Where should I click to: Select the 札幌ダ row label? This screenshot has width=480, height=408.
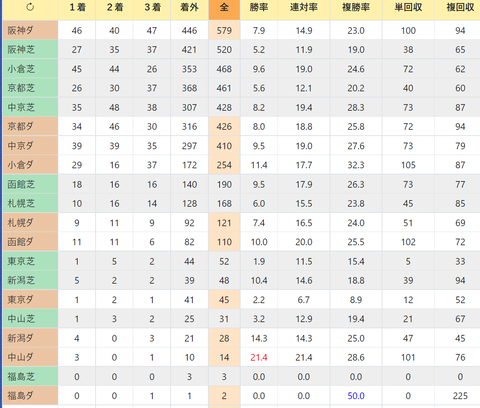[30, 223]
